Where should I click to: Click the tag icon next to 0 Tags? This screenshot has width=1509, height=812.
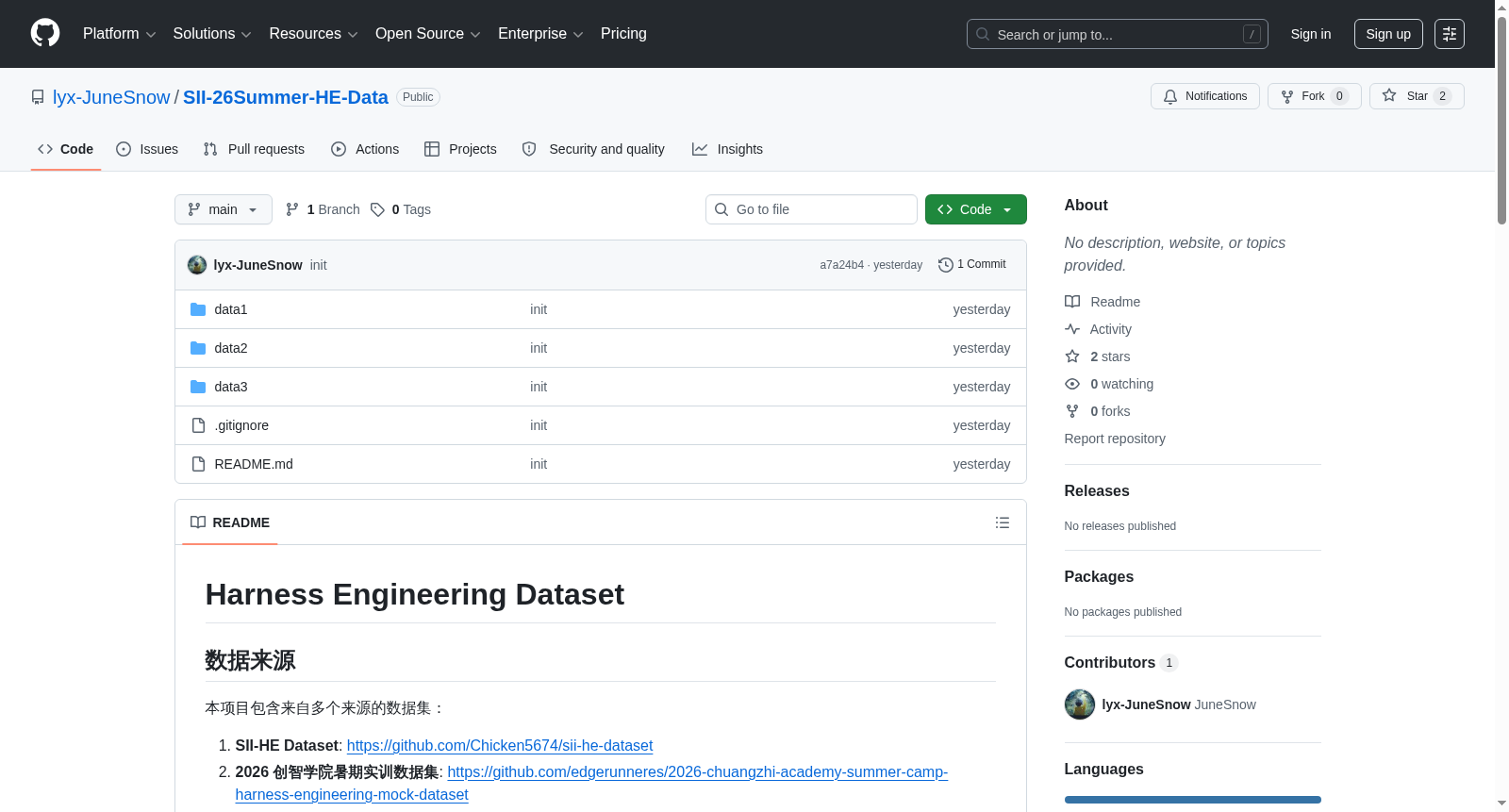377,209
